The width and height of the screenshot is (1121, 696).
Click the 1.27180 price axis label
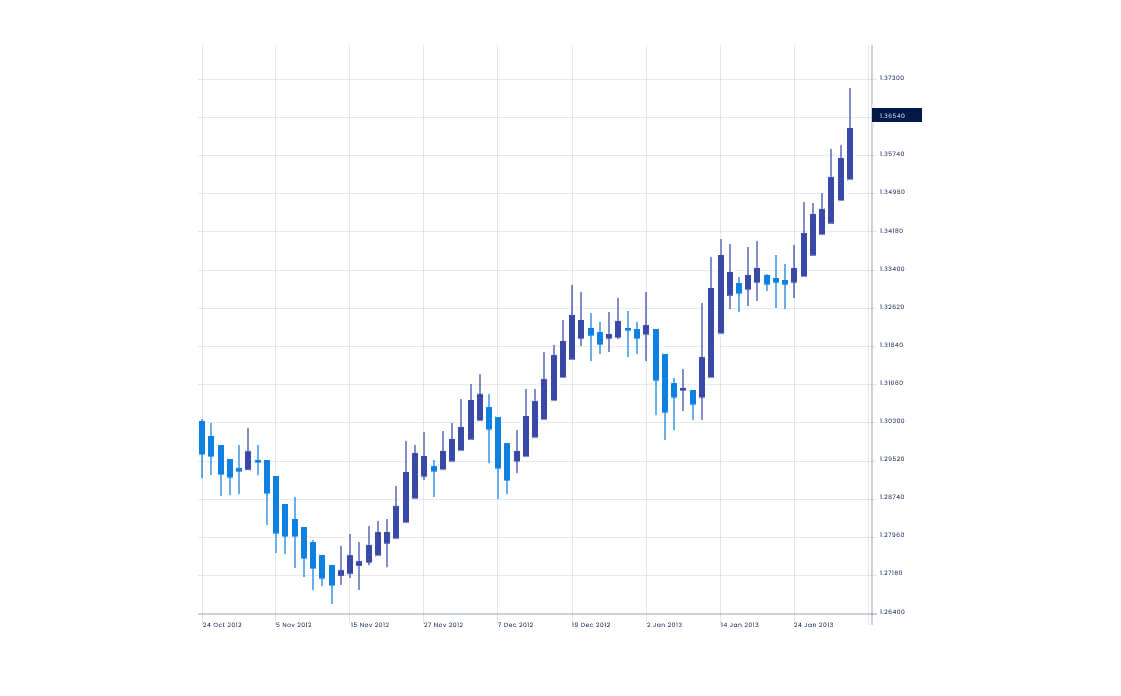click(x=892, y=573)
